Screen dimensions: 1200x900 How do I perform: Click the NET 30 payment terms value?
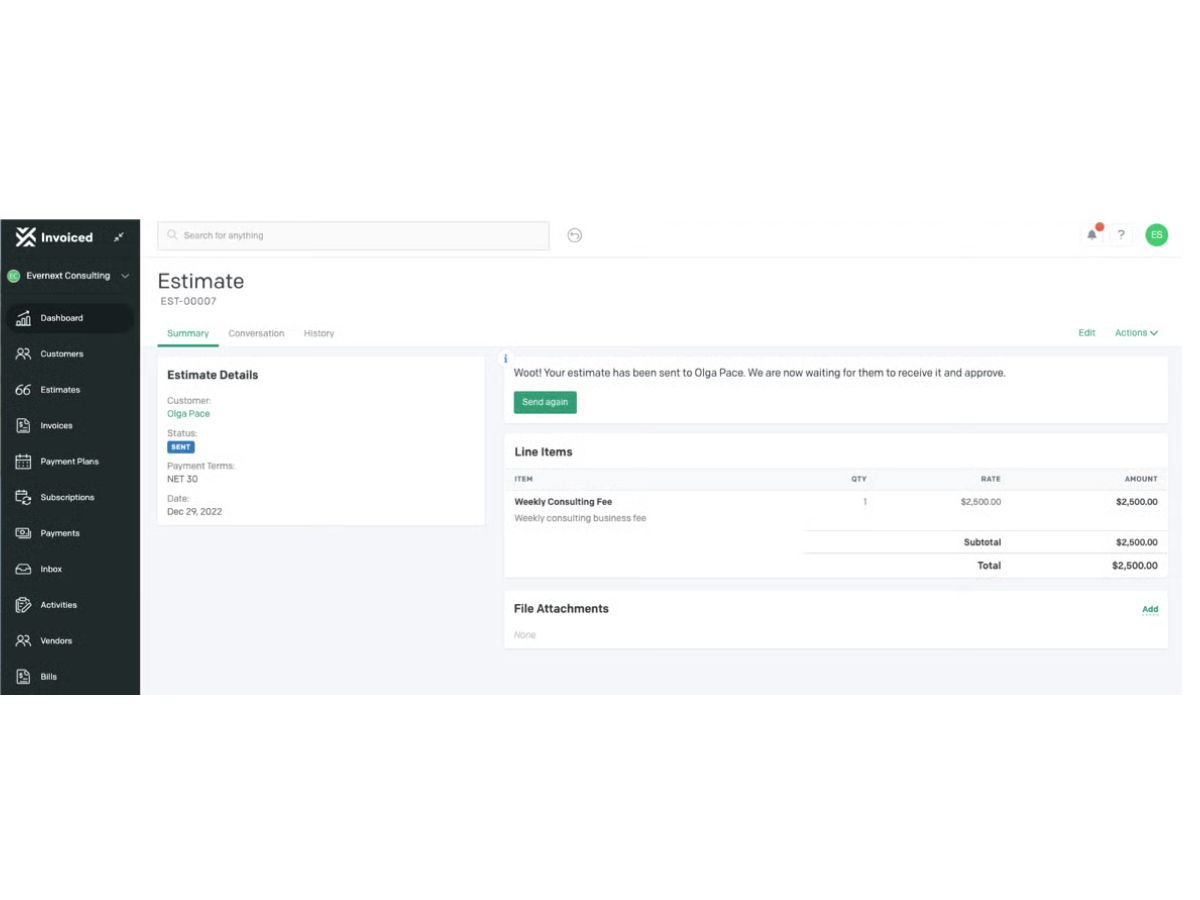pyautogui.click(x=183, y=479)
